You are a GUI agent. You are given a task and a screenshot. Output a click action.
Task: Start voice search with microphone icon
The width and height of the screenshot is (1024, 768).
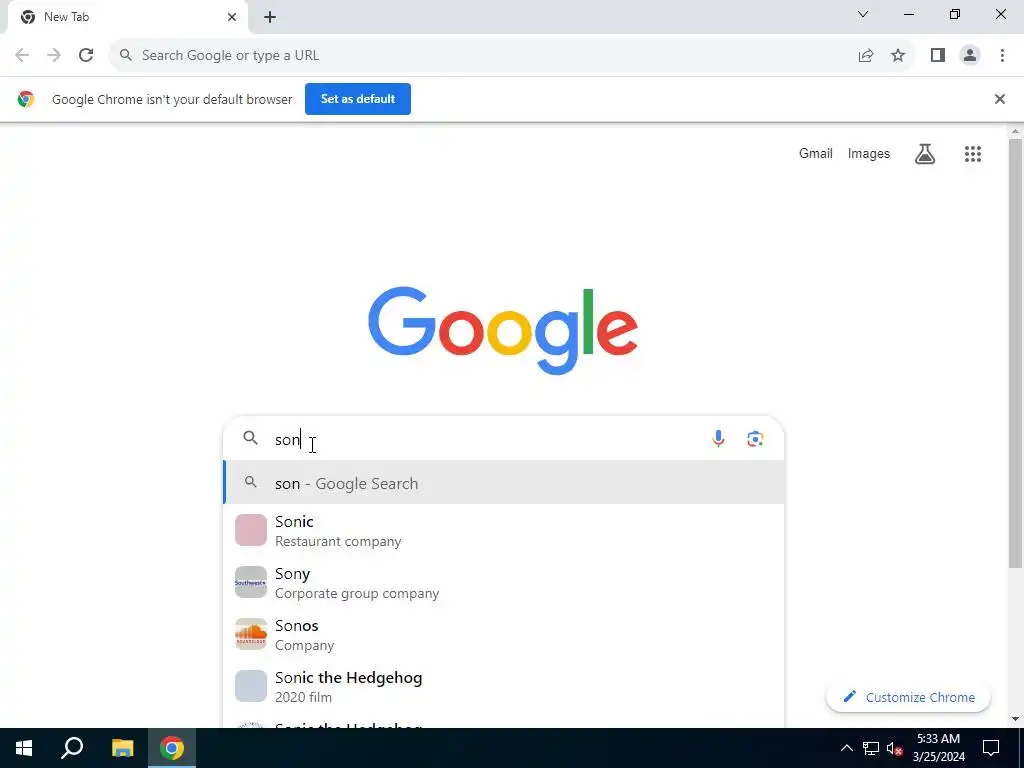click(718, 439)
